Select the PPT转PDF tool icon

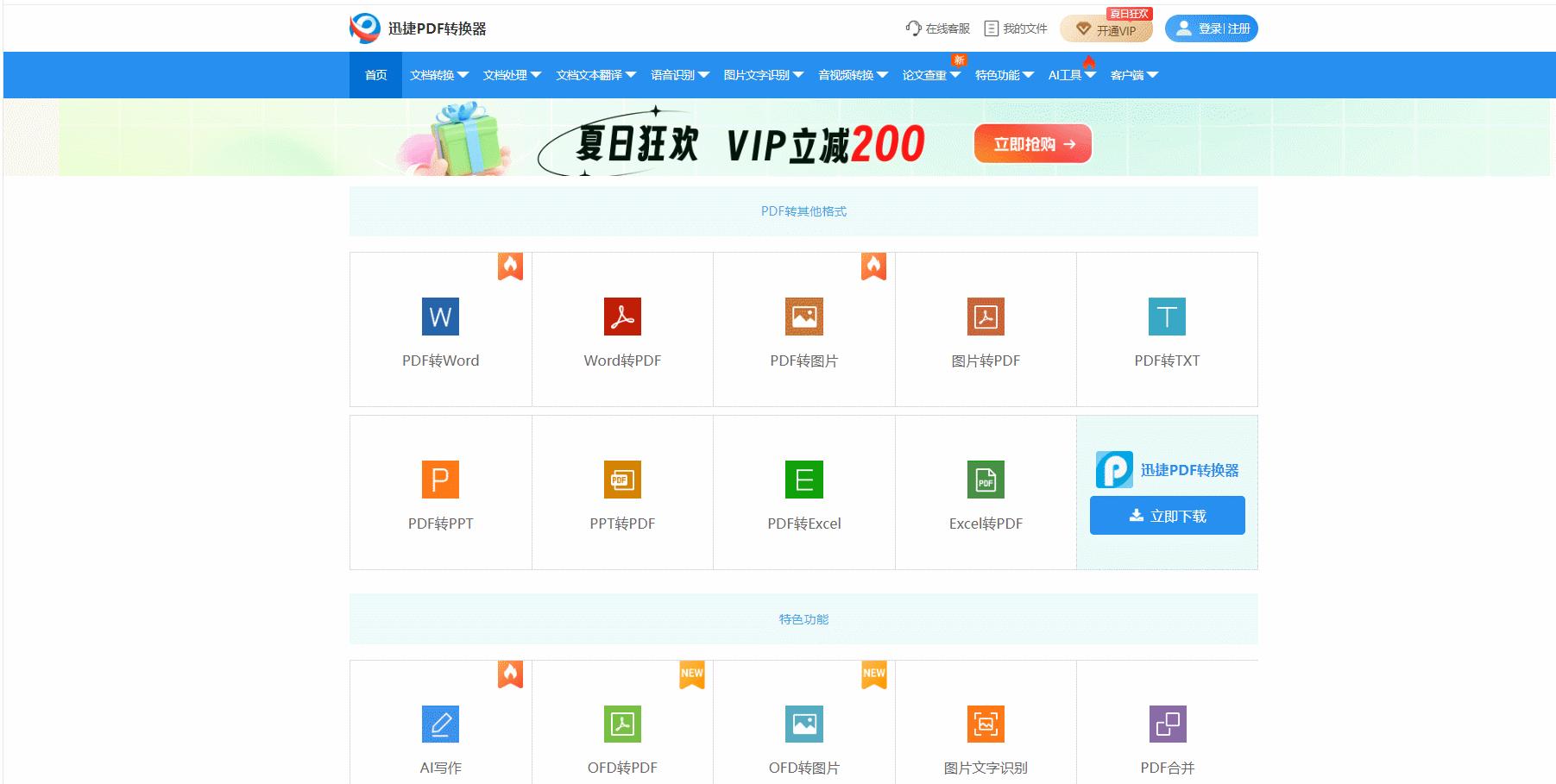[621, 480]
